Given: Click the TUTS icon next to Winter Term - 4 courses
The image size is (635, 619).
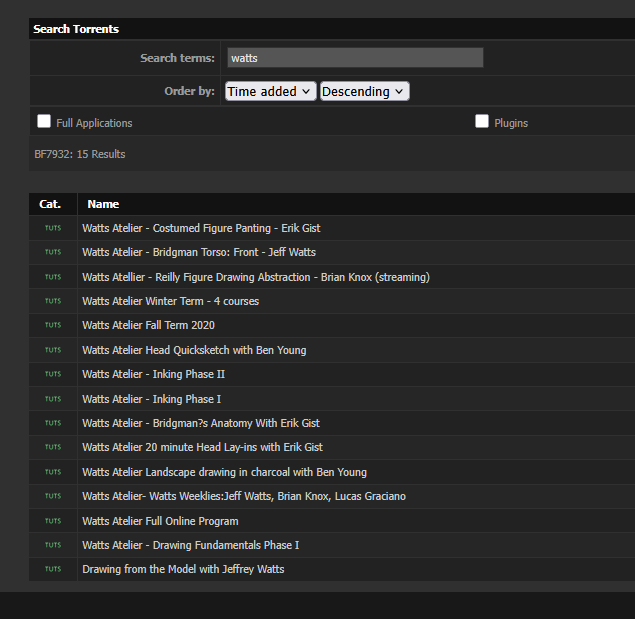Looking at the screenshot, I should 53,301.
